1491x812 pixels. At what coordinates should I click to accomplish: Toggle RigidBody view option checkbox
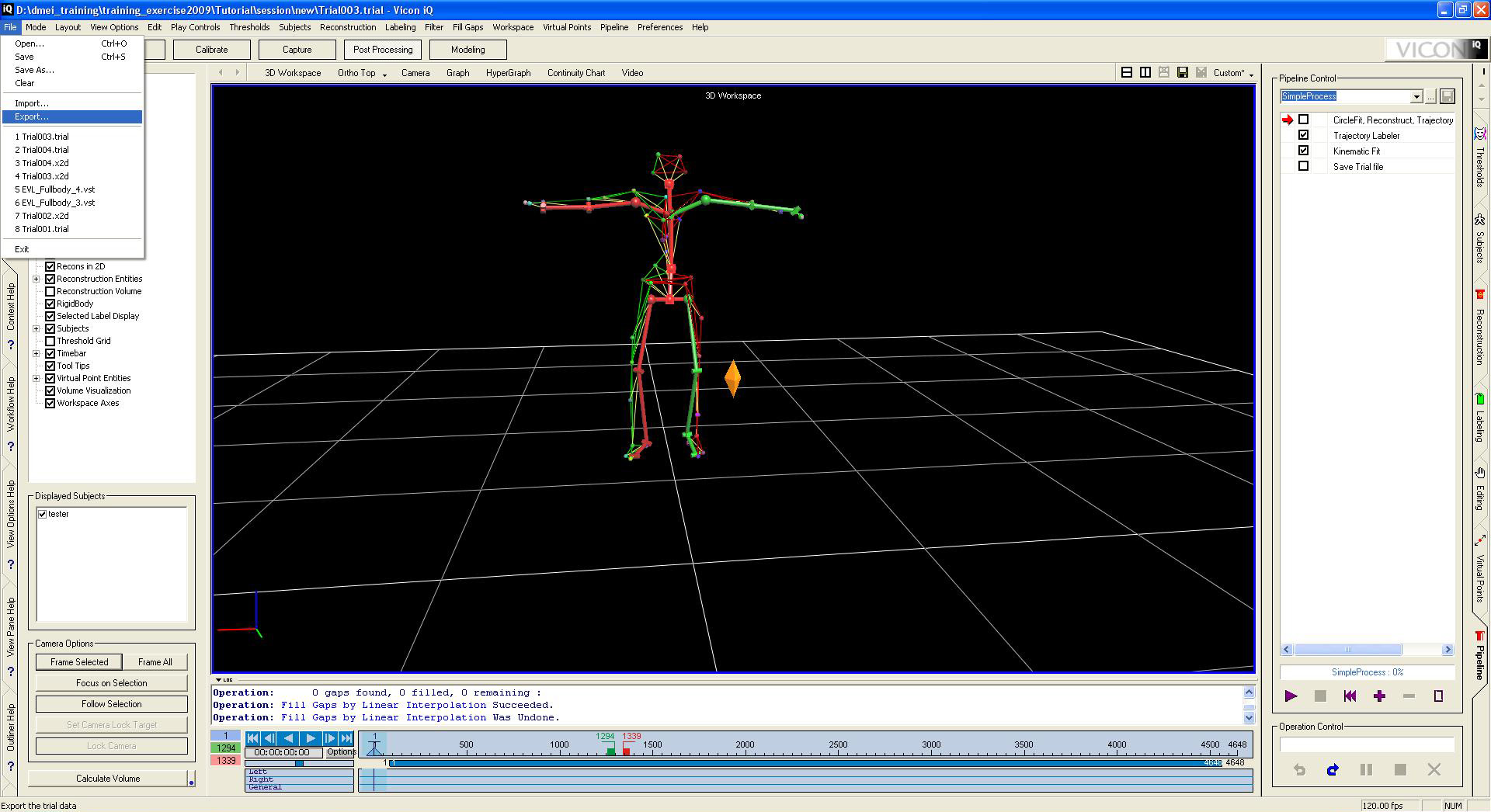pos(50,304)
